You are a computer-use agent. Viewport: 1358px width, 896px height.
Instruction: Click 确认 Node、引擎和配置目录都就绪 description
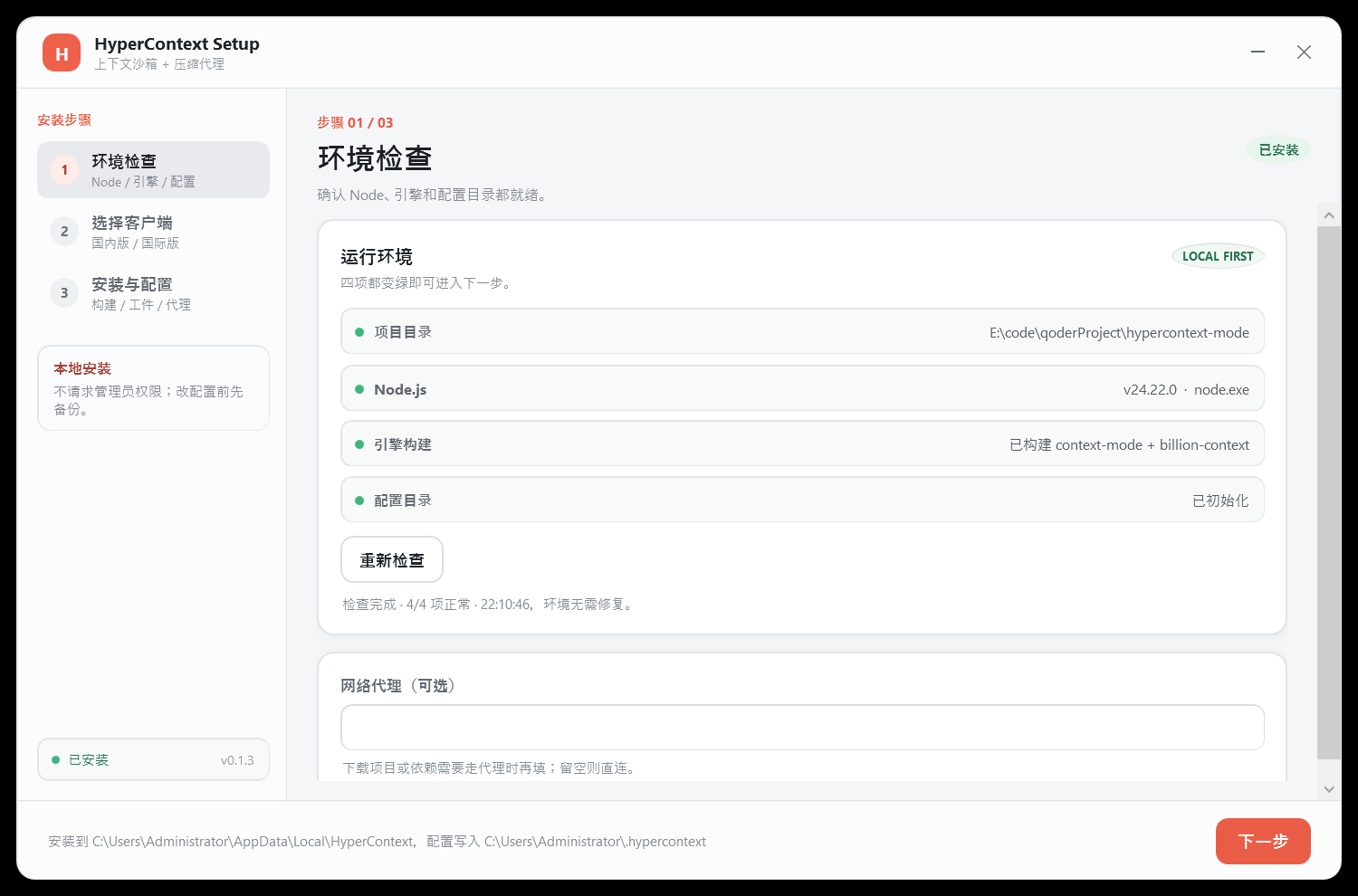[x=434, y=195]
